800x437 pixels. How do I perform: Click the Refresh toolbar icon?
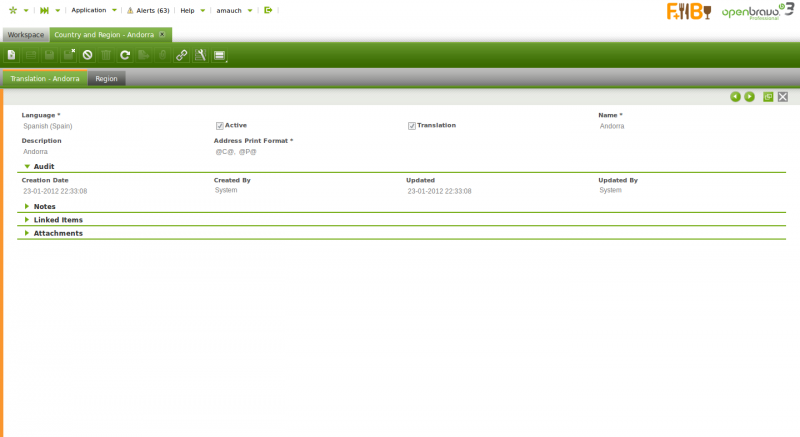[125, 55]
